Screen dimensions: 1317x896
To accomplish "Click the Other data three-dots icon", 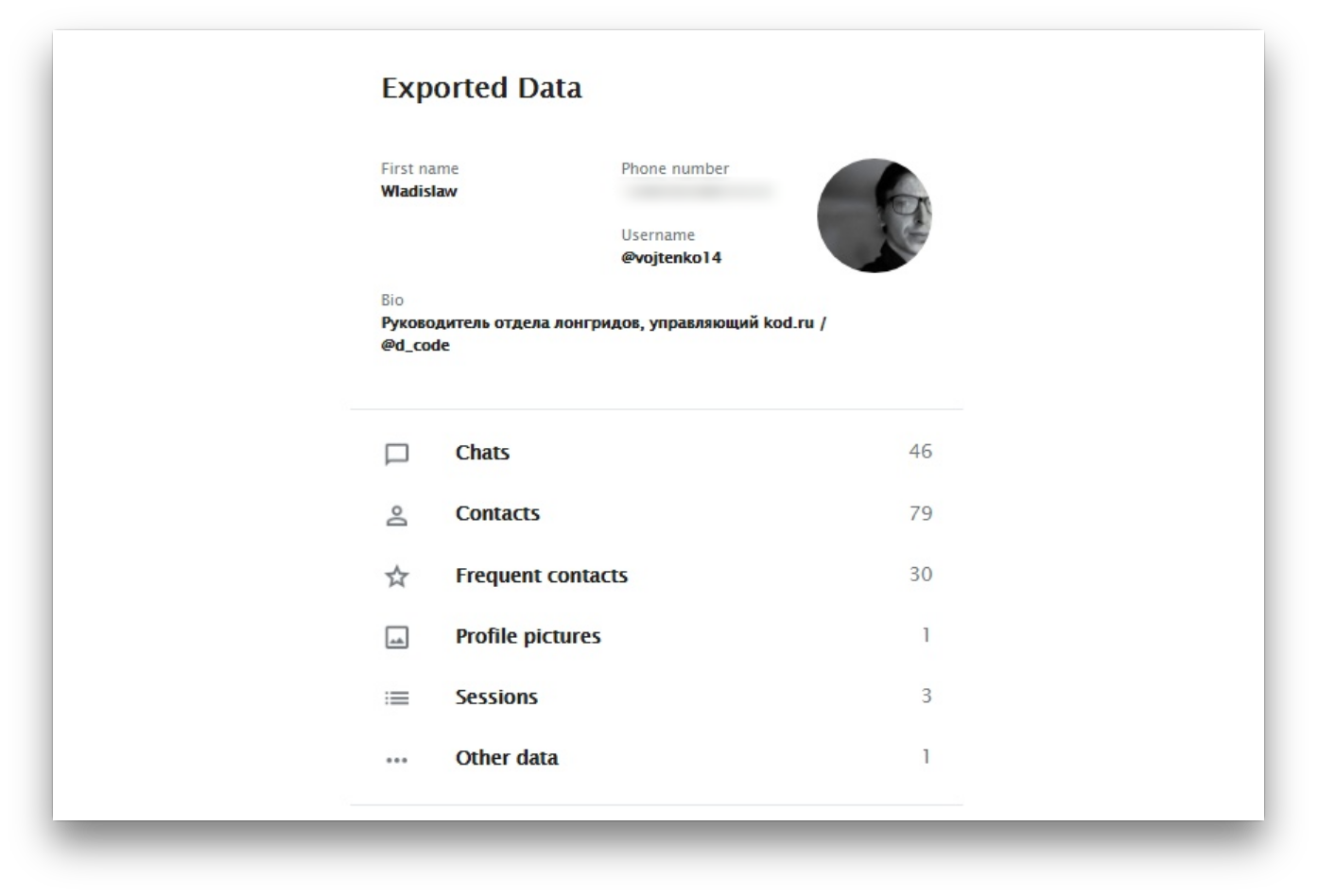I will [397, 759].
